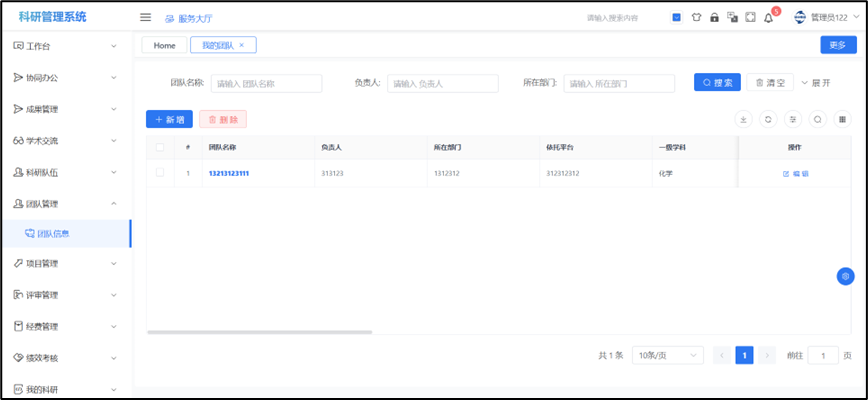
Task: Click the lock screen icon
Action: point(714,17)
